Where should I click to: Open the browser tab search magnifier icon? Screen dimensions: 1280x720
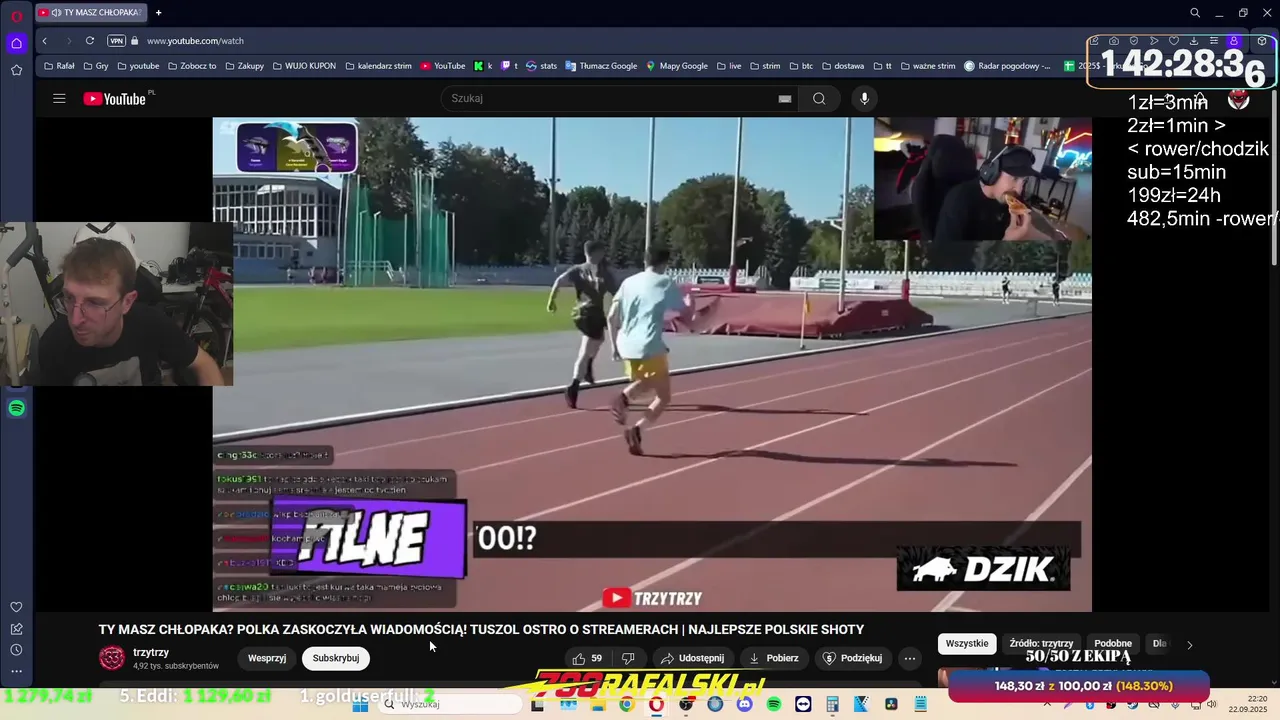pyautogui.click(x=1195, y=13)
